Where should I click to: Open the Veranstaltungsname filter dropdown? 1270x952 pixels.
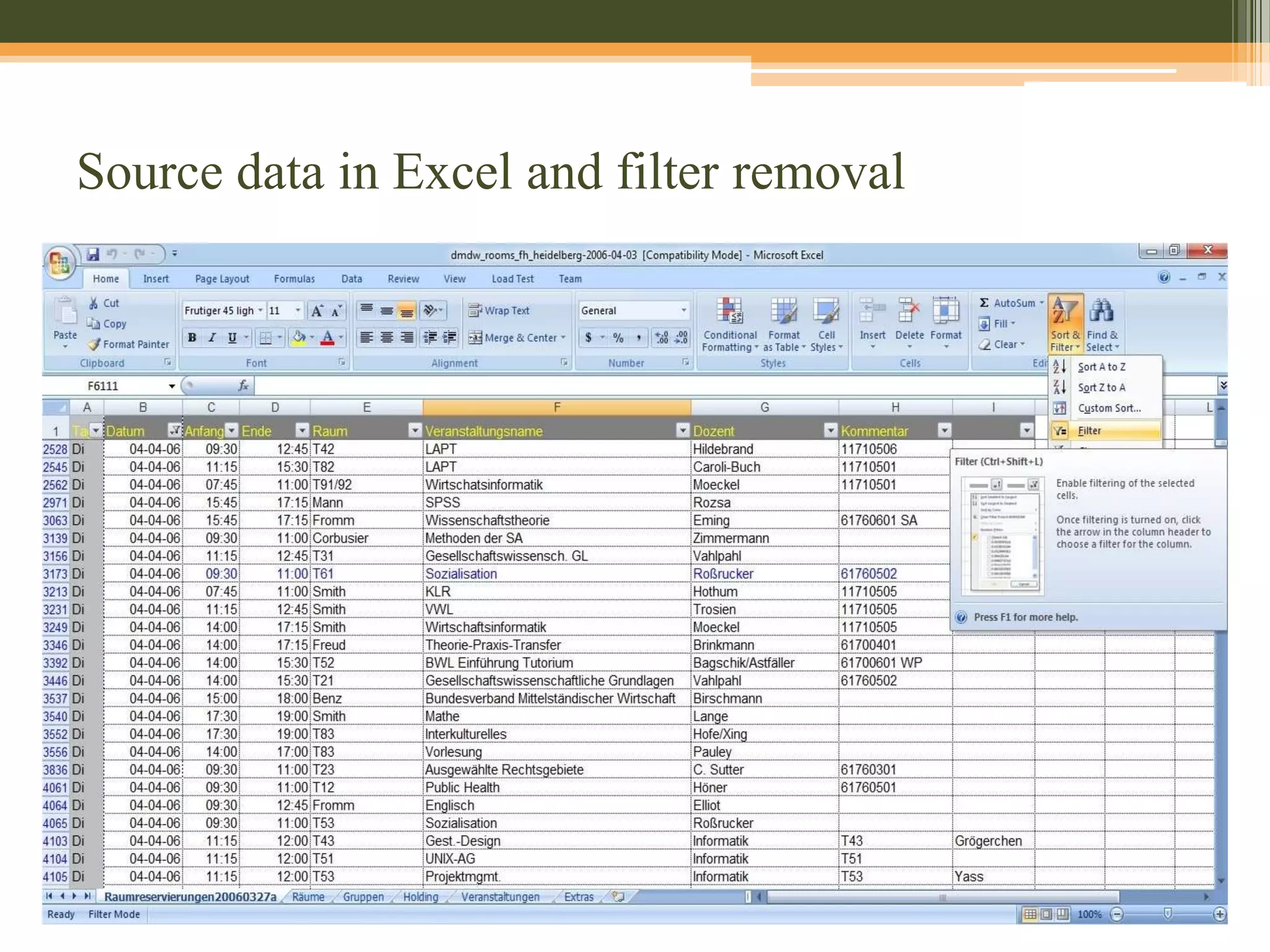tap(682, 430)
